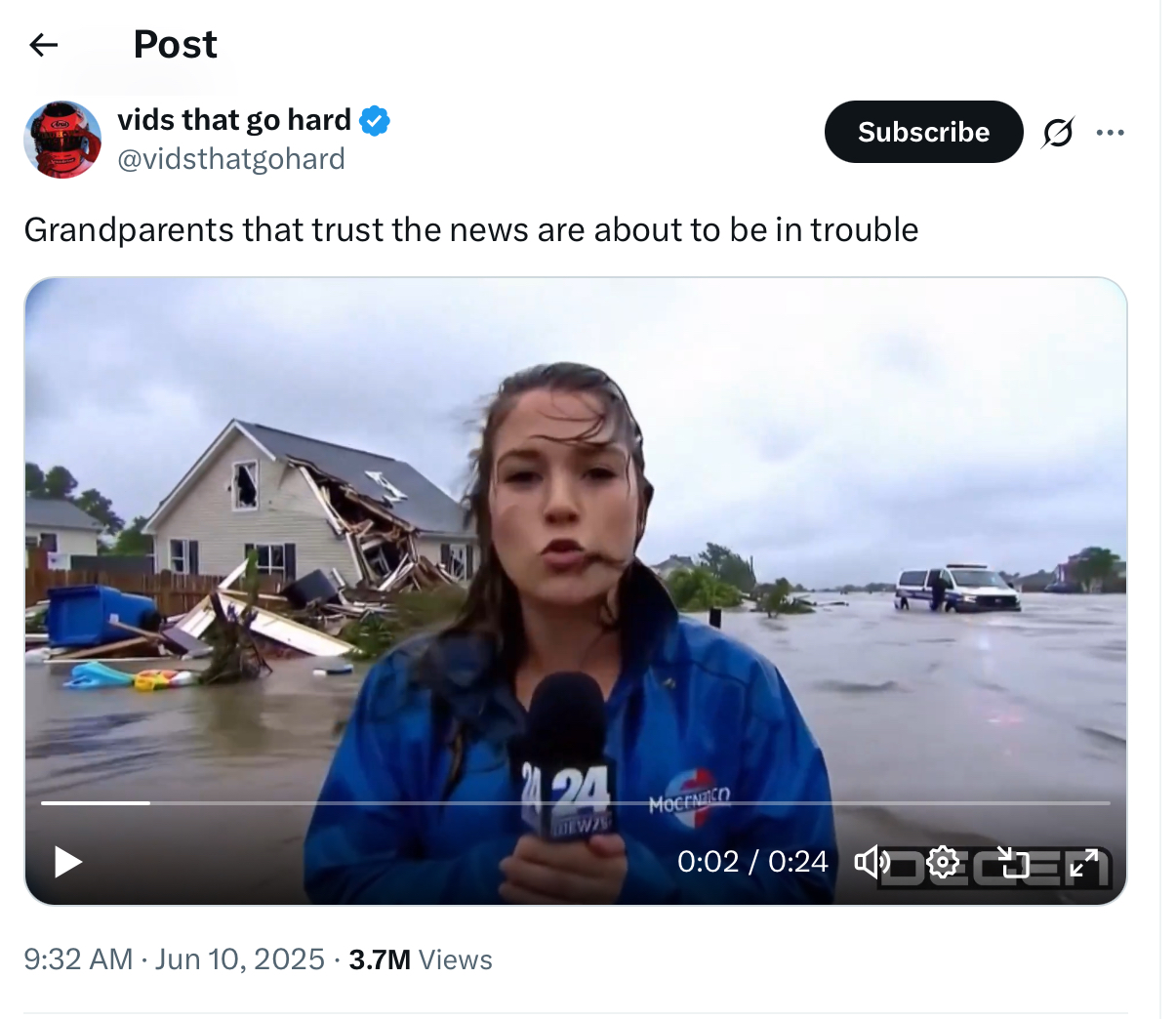1176x1019 pixels.
Task: Go back using the arrow icon
Action: (44, 45)
